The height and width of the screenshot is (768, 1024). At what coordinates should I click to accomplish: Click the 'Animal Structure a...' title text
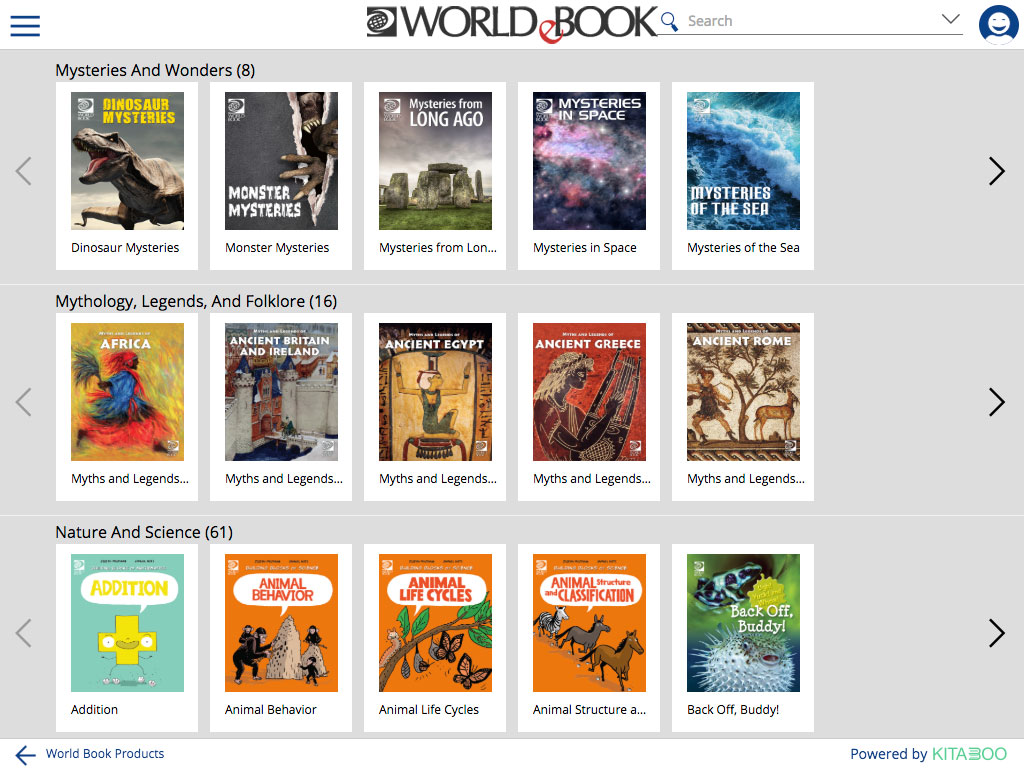click(589, 709)
